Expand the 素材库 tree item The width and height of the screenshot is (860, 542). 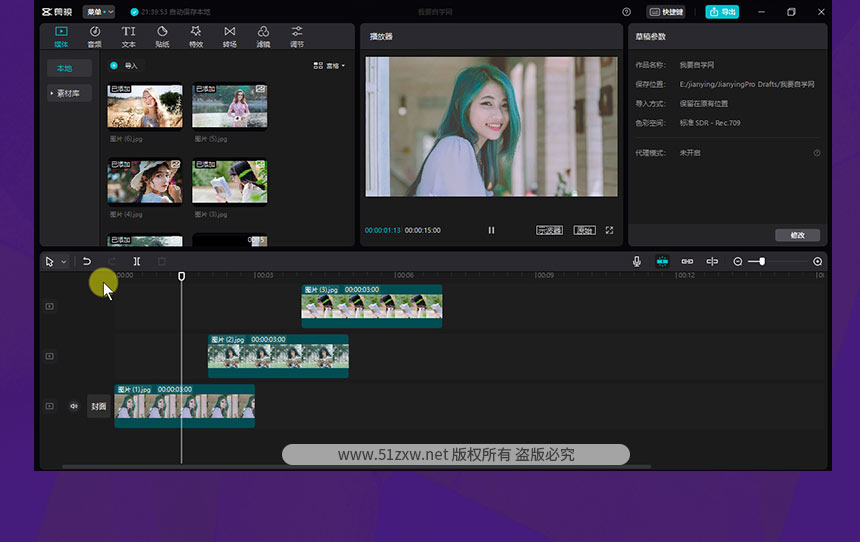coord(70,93)
